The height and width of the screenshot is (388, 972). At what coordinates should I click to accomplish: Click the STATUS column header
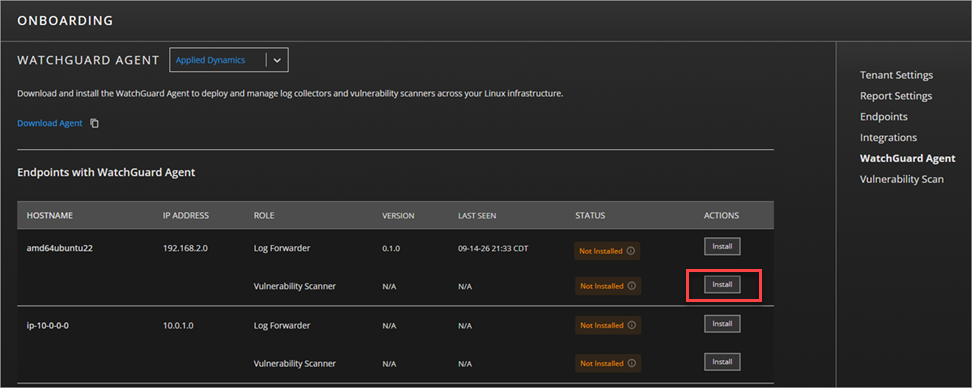pos(590,216)
